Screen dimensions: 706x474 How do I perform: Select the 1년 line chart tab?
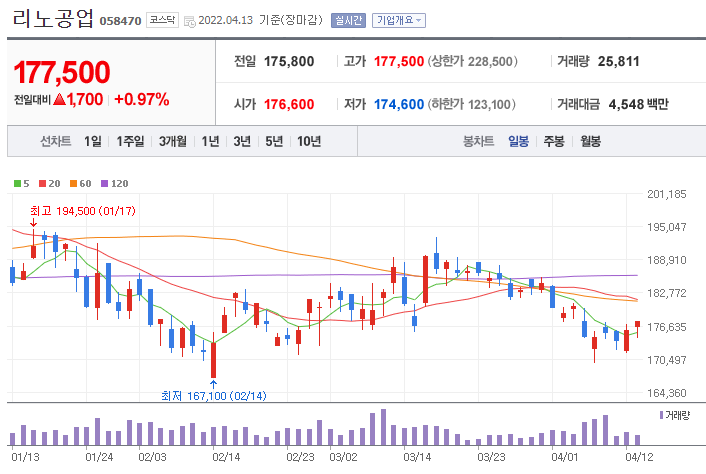coord(210,141)
